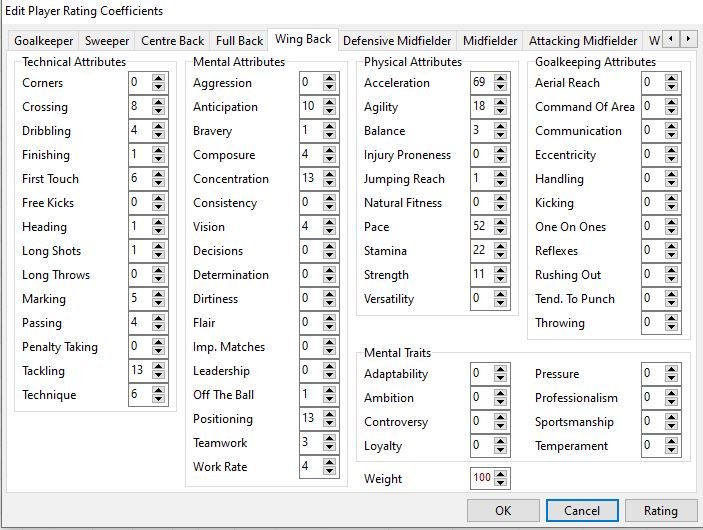Viewport: 703px width, 530px height.
Task: Increase Teamwork coefficient up arrow
Action: coord(330,439)
